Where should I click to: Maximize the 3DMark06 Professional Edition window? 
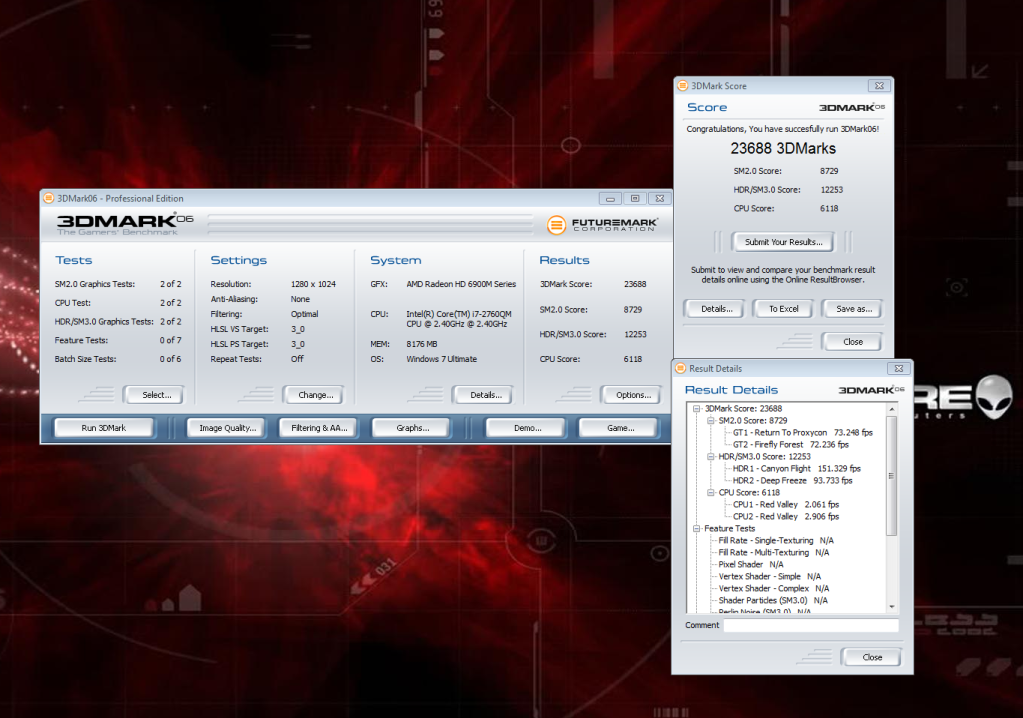click(634, 198)
